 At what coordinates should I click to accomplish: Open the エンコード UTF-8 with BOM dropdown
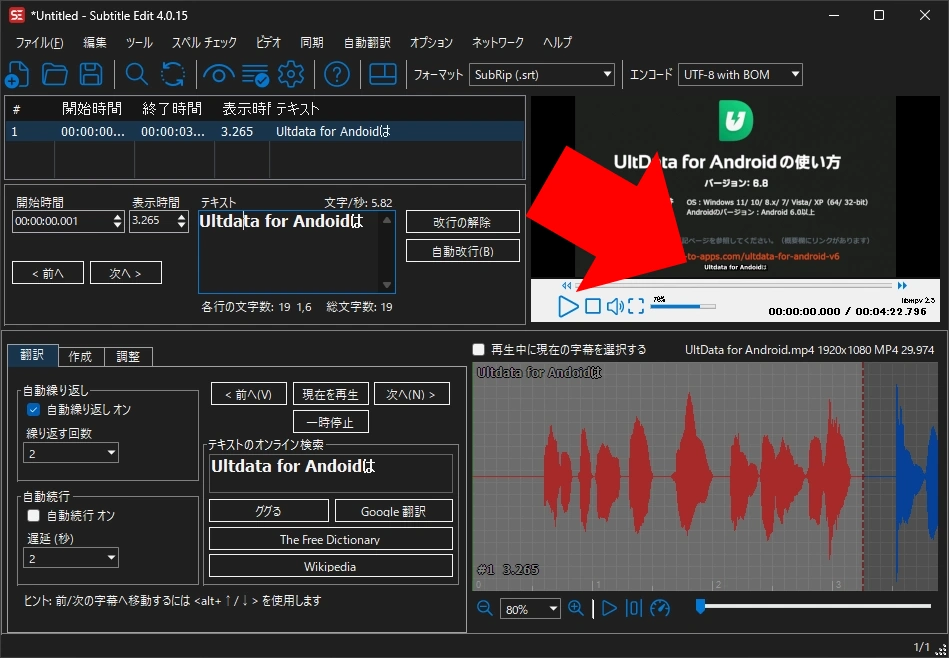740,75
